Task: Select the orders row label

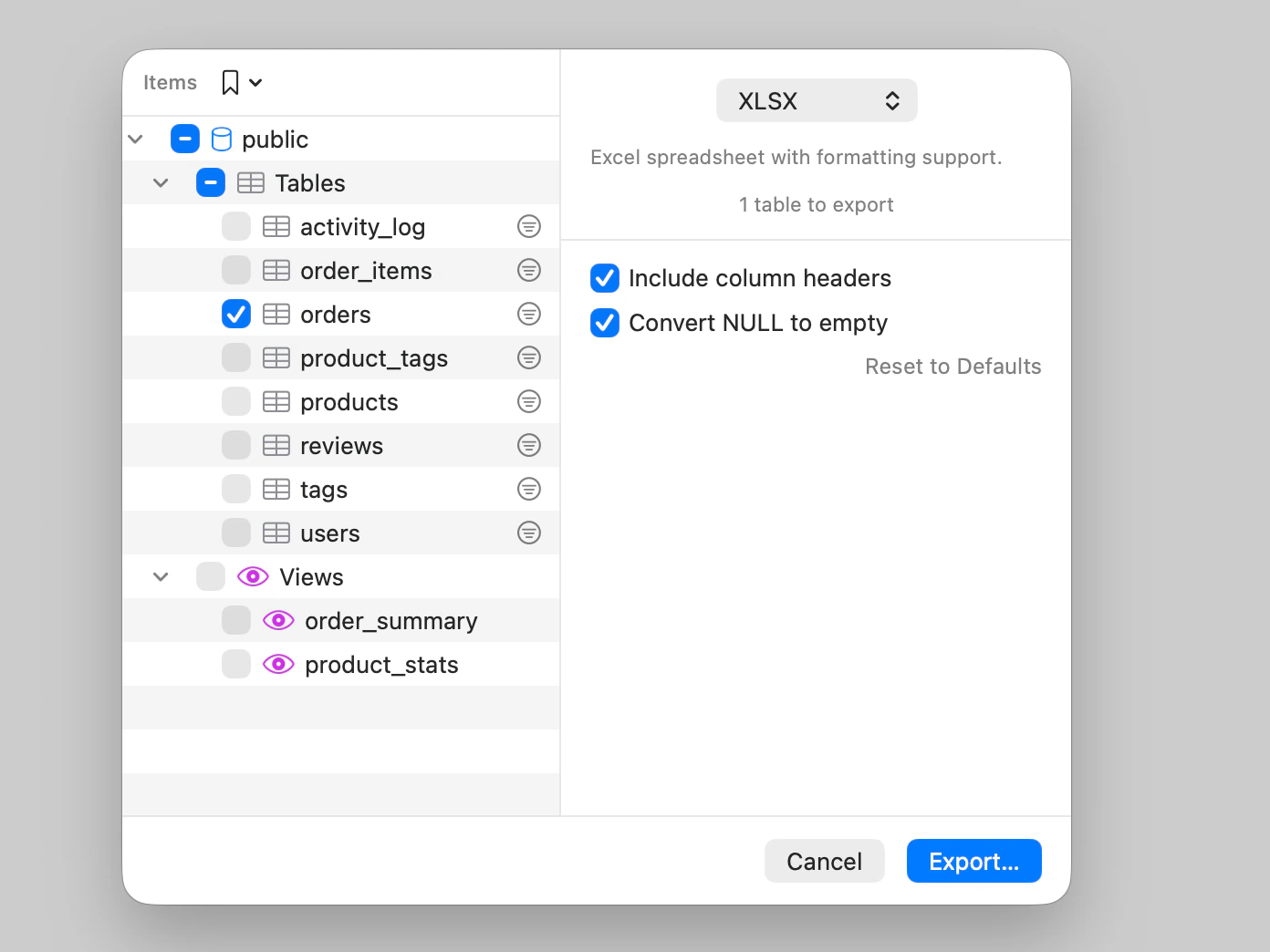Action: pyautogui.click(x=335, y=315)
